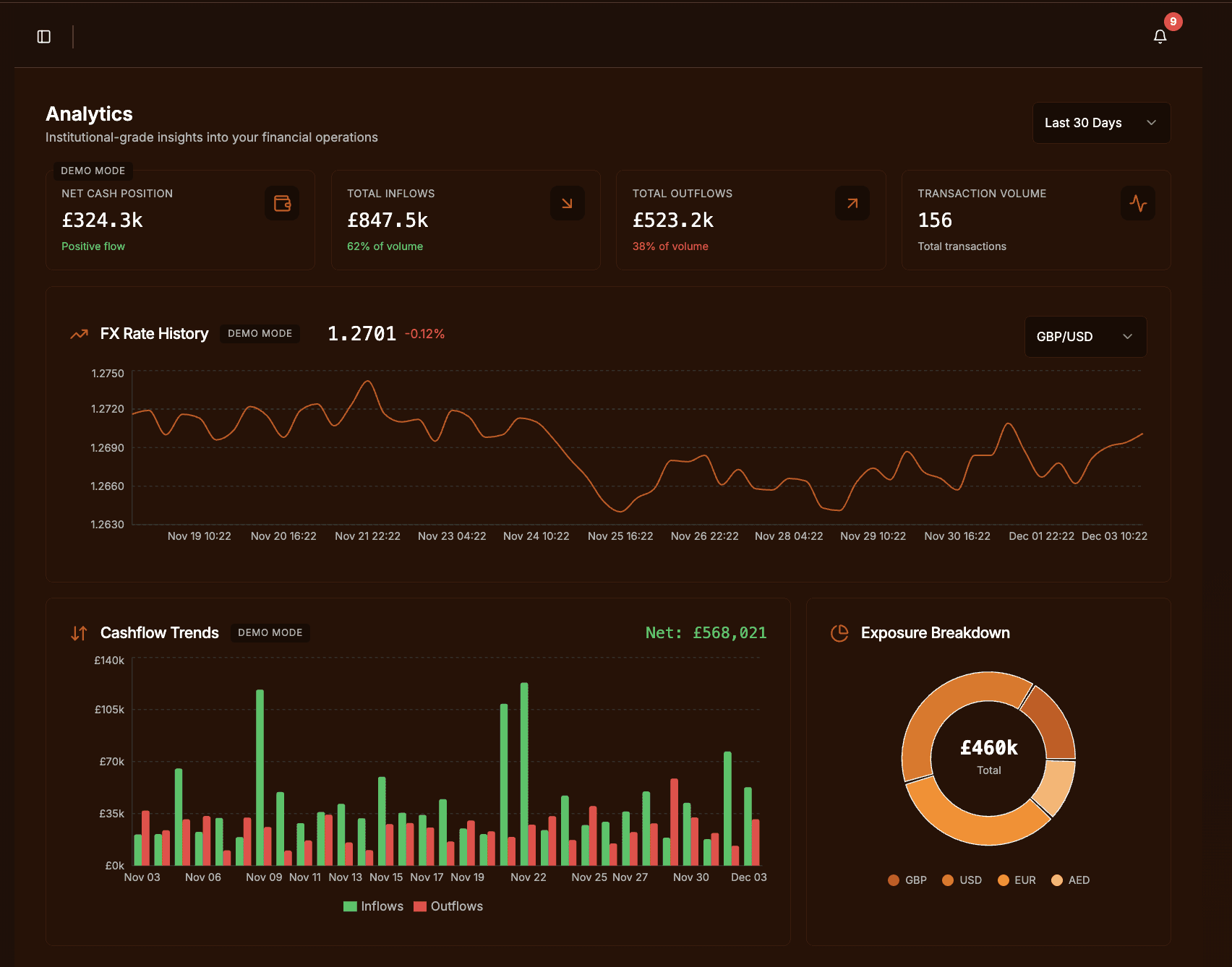
Task: Select the trend icon beside FX Rate History
Action: point(79,334)
